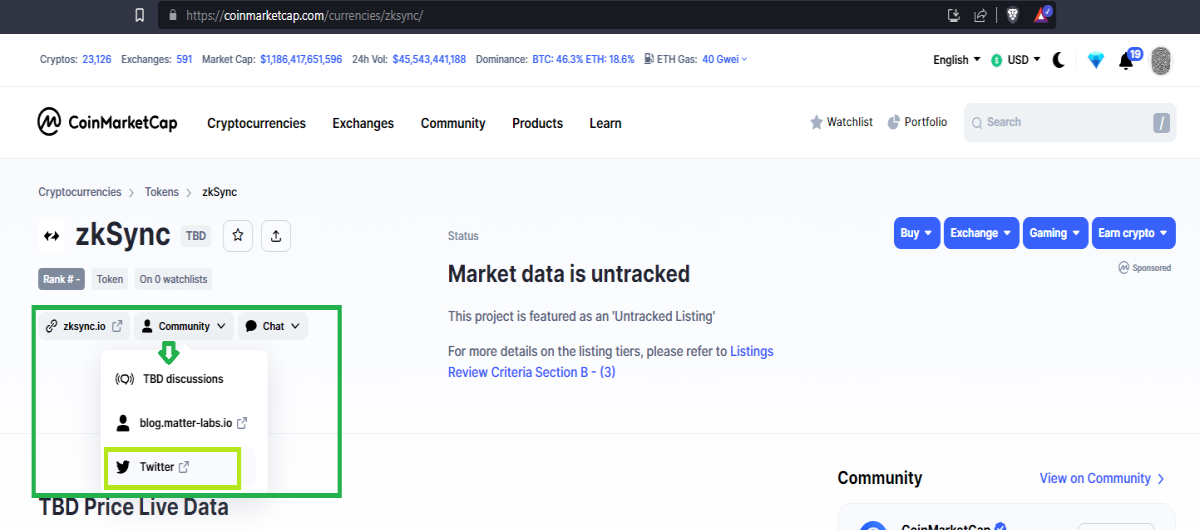Click the Portfolio pie chart icon

893,122
